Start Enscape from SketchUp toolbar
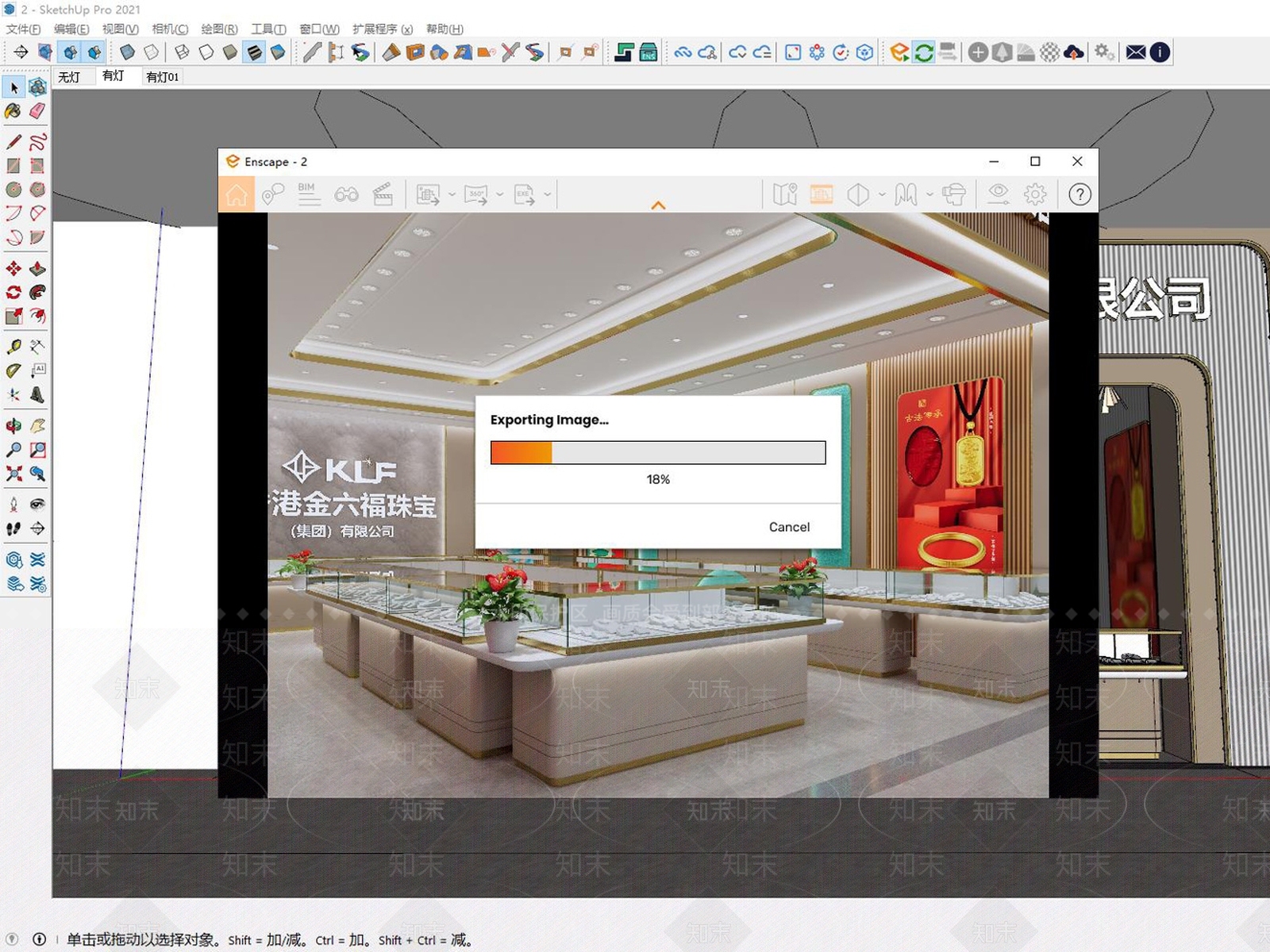1270x952 pixels. click(x=899, y=52)
